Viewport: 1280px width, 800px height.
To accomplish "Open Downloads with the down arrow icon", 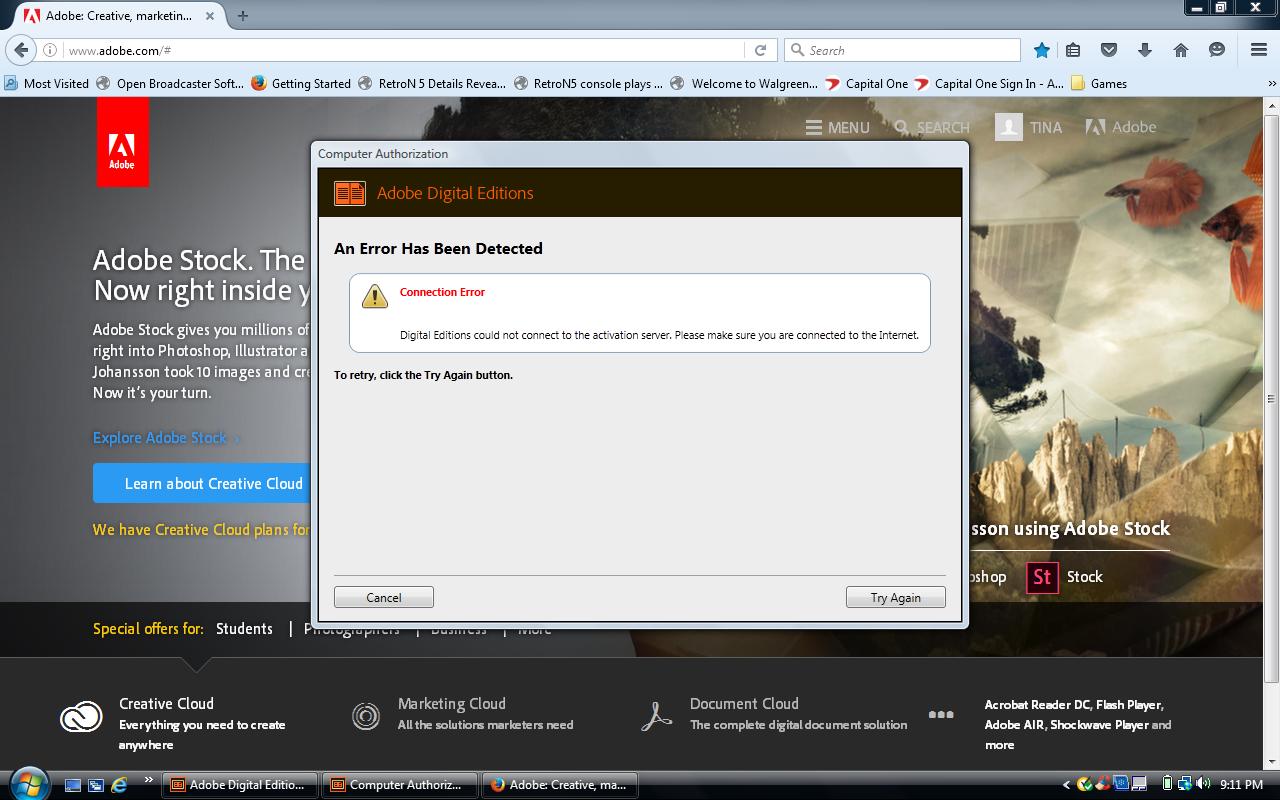I will point(1145,50).
